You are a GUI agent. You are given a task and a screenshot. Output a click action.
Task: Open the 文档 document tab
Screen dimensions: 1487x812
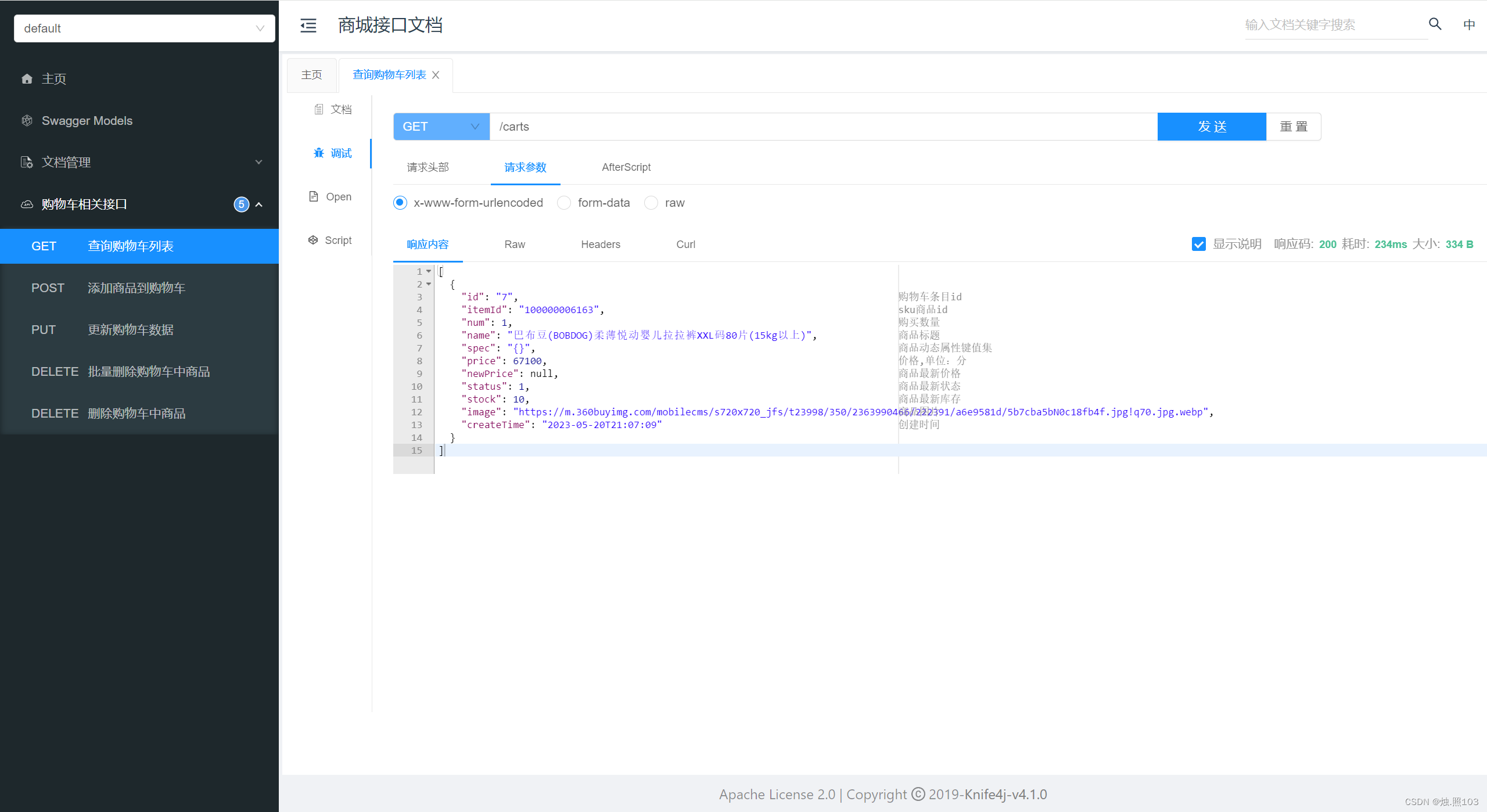coord(333,109)
